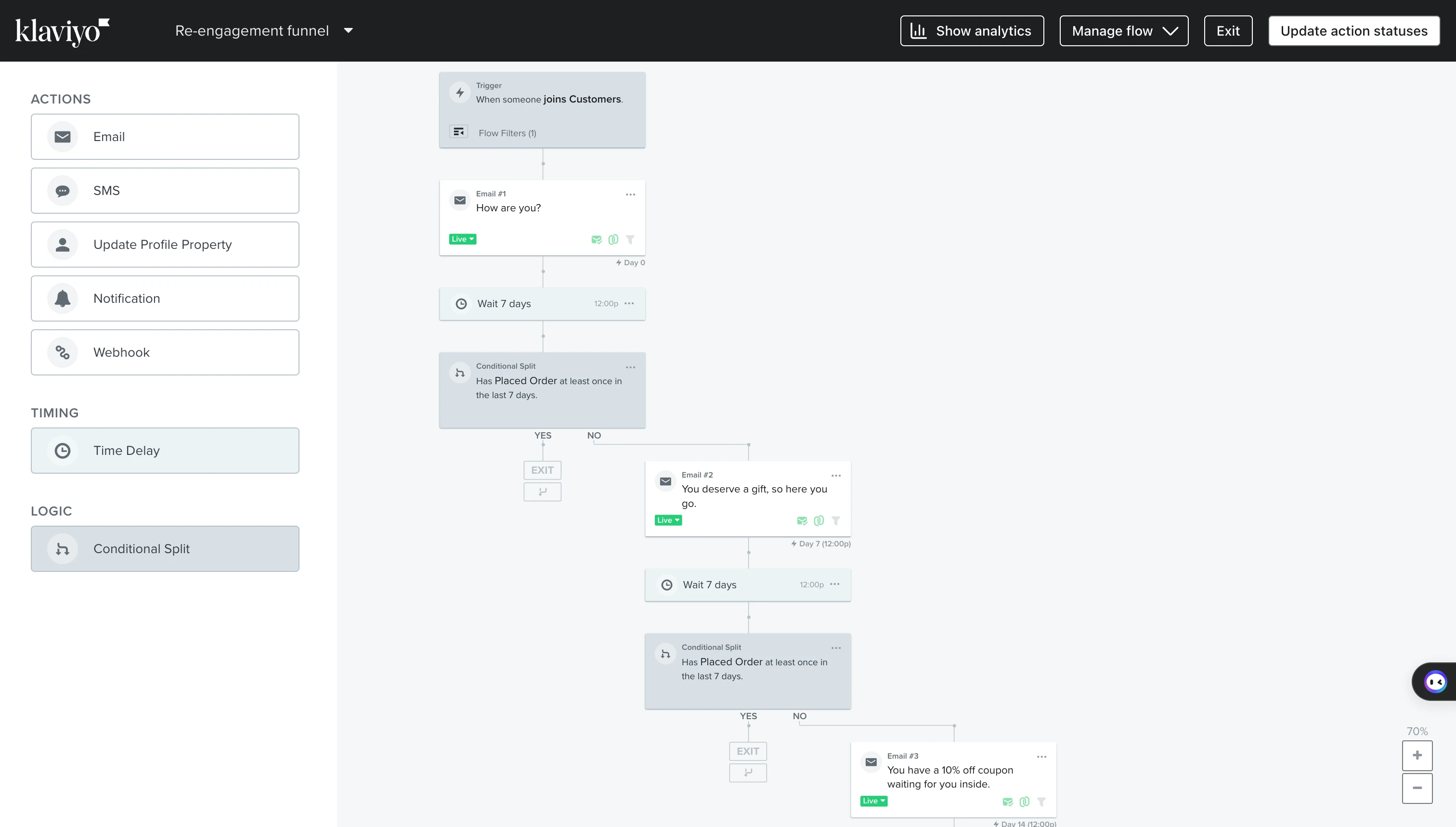Screen dimensions: 1456x827
Task: Open three-dot menu of first Wait 7 days
Action: tap(629, 304)
